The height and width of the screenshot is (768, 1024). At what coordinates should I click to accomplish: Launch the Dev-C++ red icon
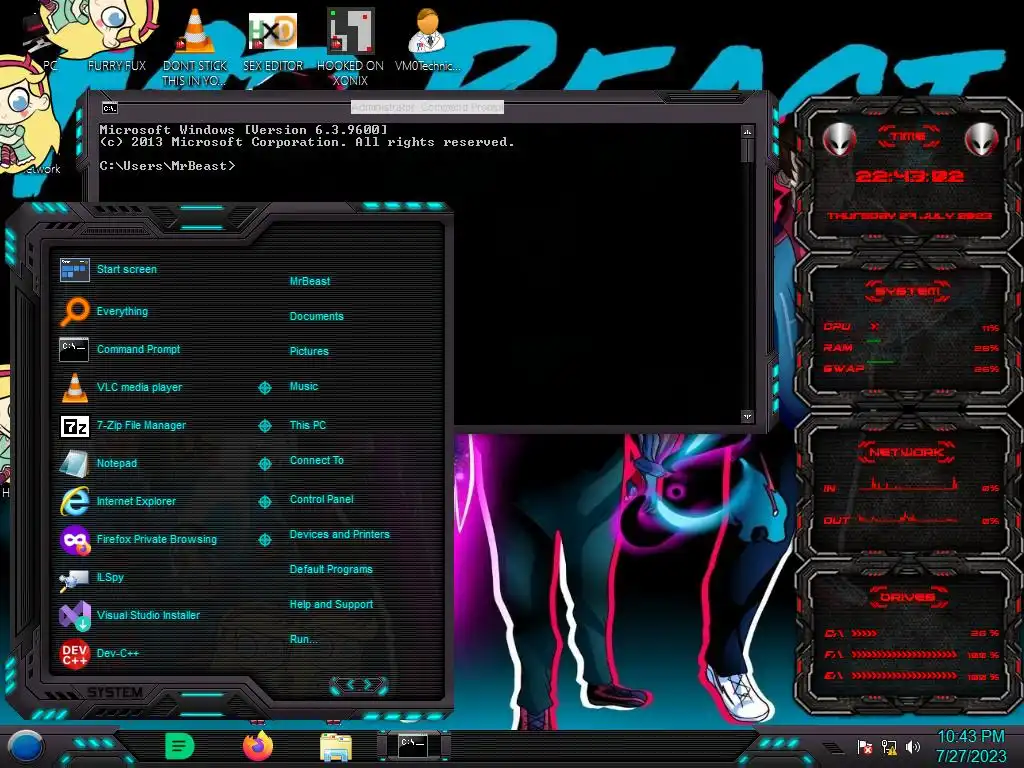pyautogui.click(x=74, y=653)
